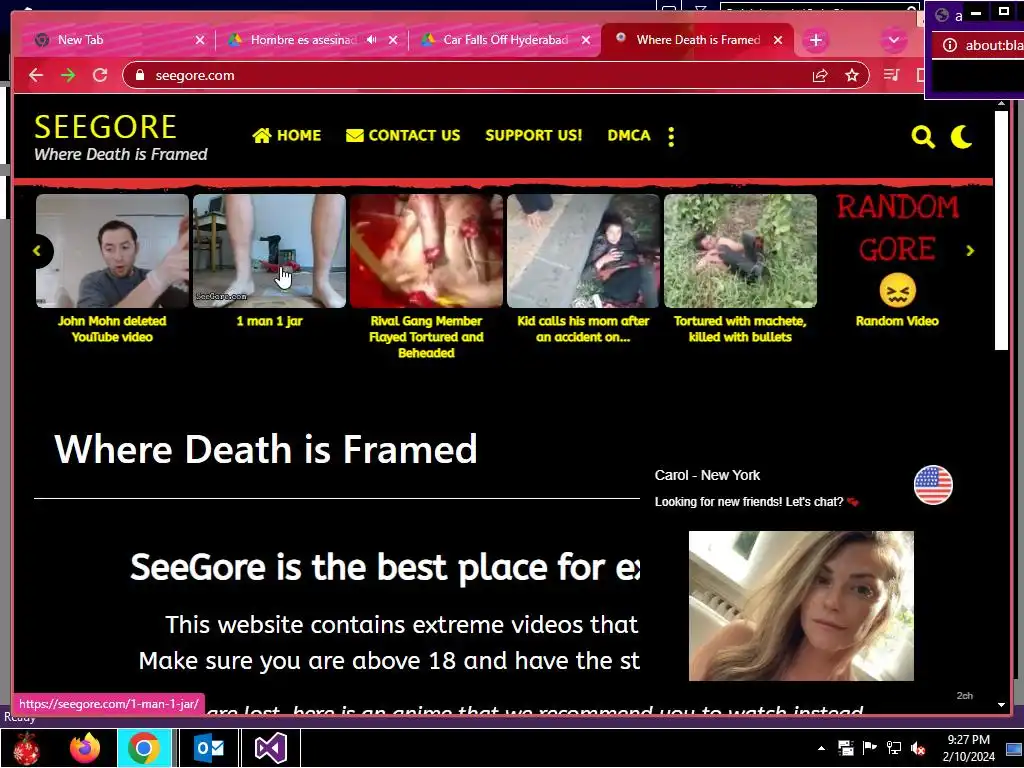Screen dimensions: 1024x768
Task: Go back to the previous page
Action: pos(36,76)
